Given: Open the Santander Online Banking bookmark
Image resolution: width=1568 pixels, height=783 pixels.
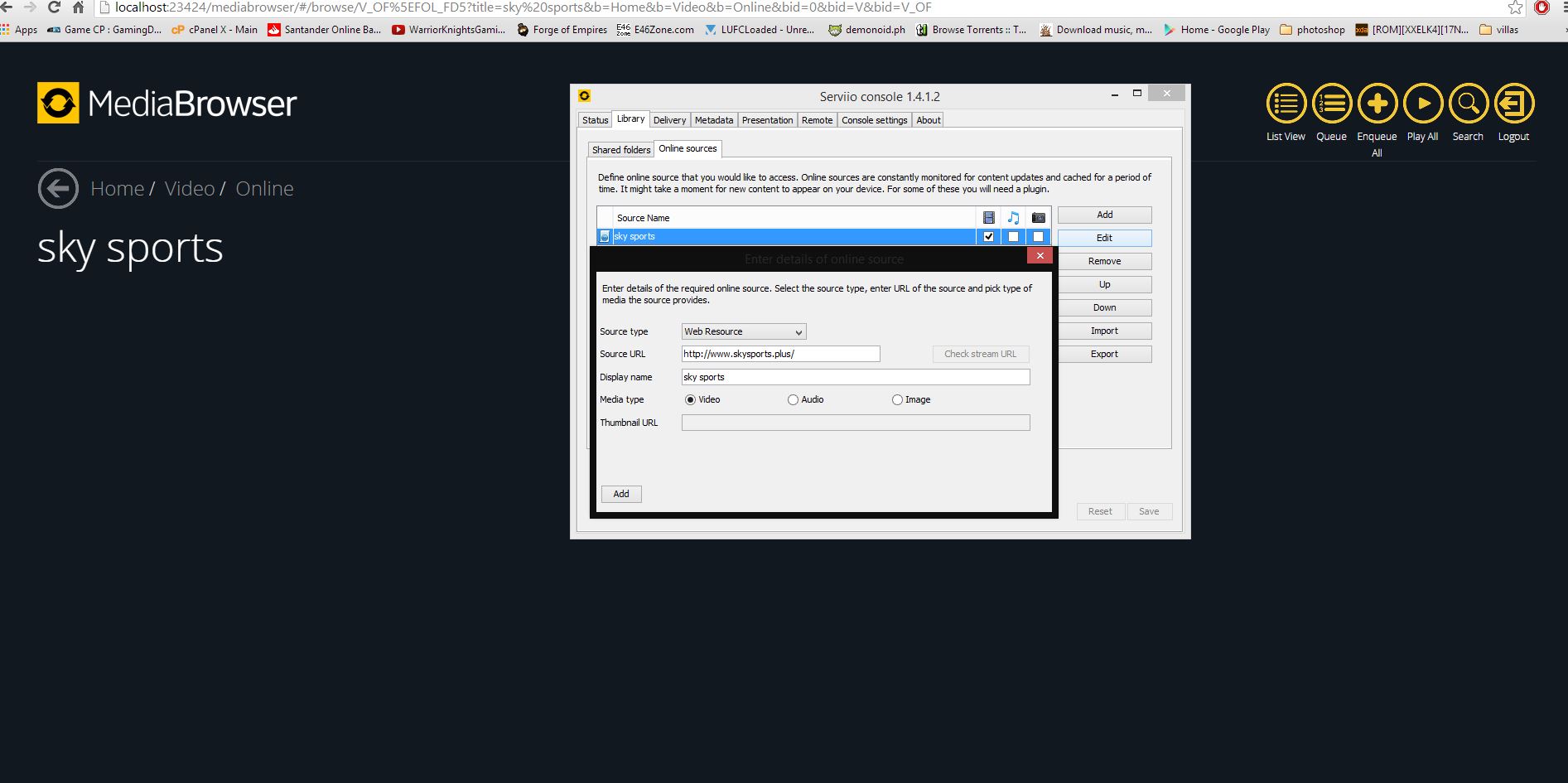Looking at the screenshot, I should [324, 30].
